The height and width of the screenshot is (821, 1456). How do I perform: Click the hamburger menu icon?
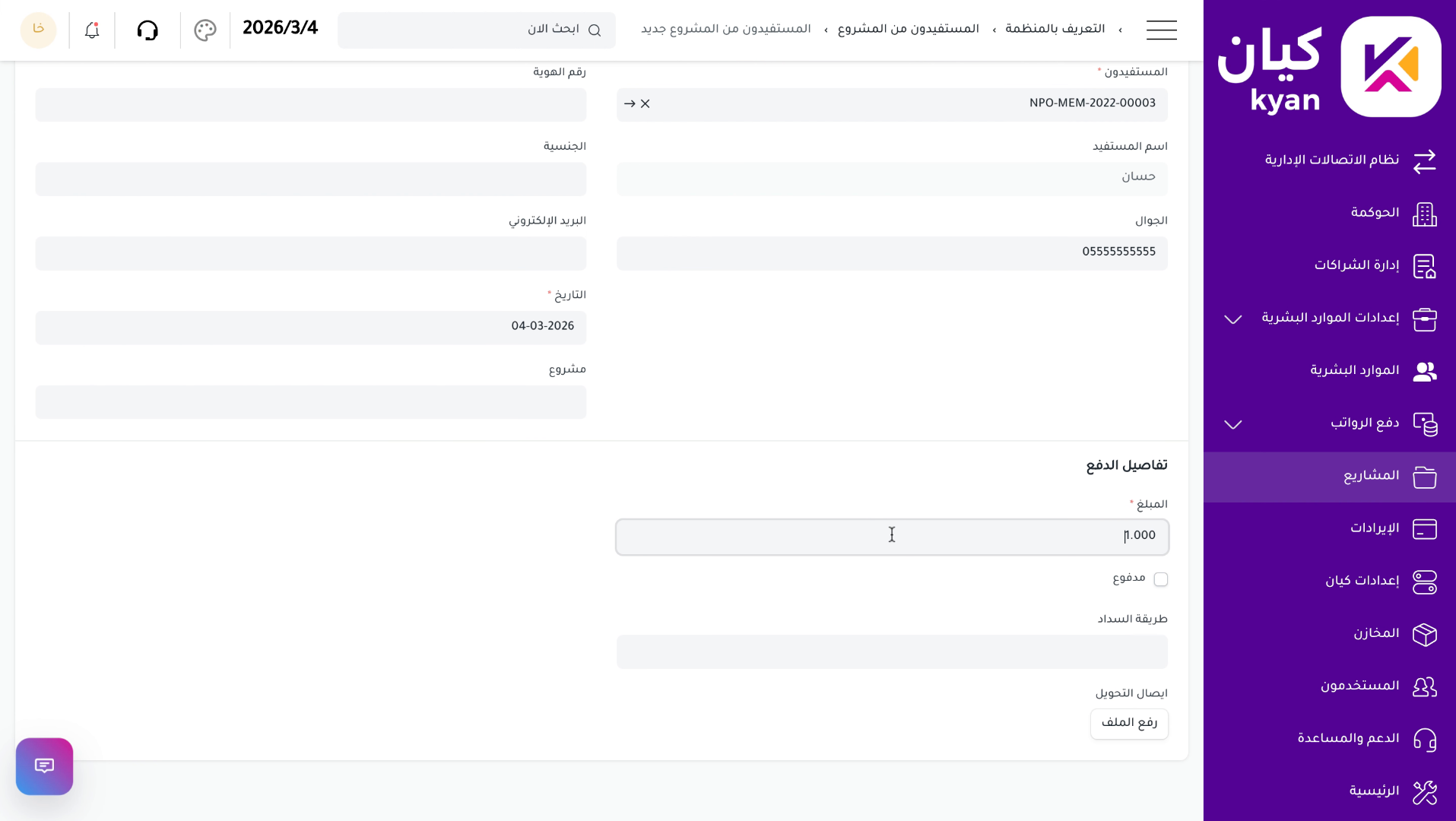[1161, 30]
